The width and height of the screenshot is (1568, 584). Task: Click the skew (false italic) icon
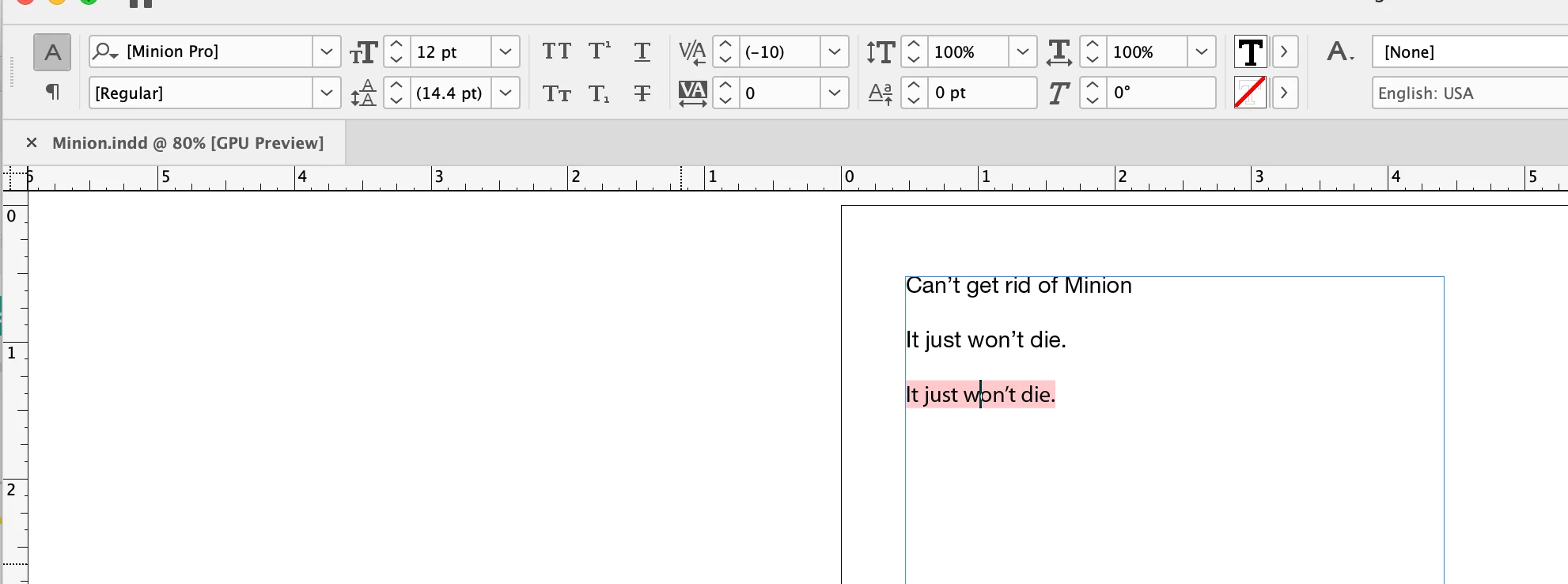(1059, 93)
